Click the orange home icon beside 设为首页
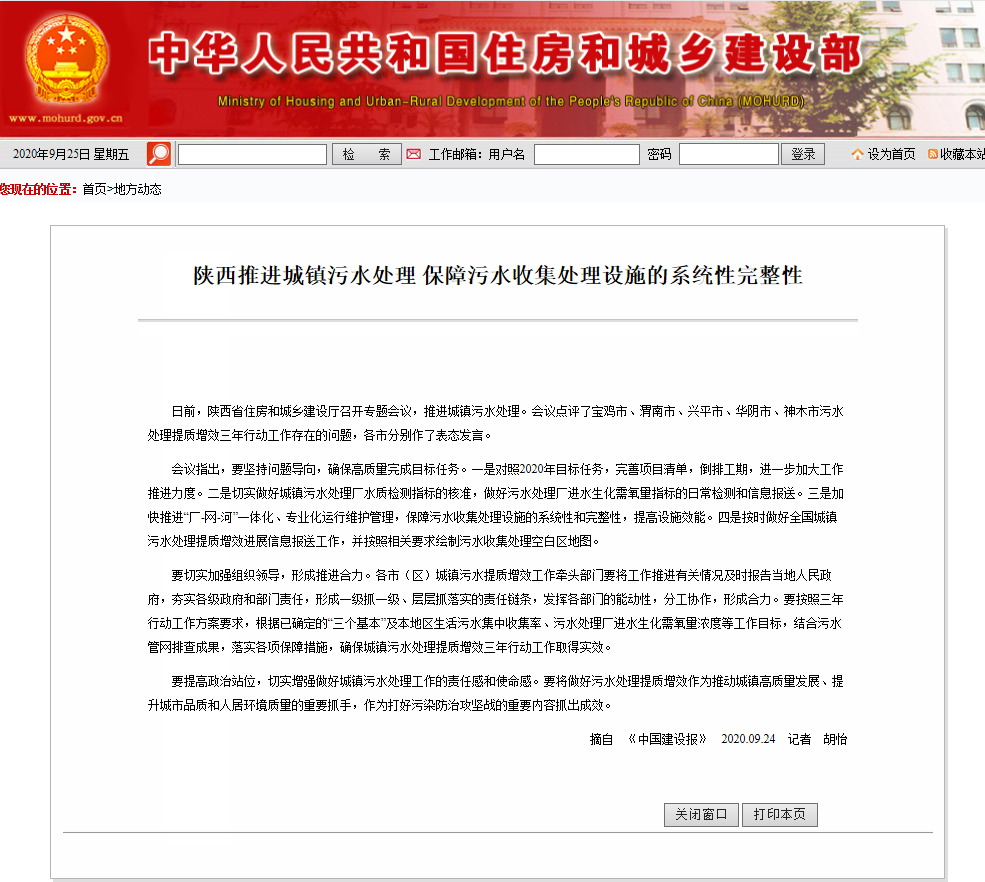 coord(857,154)
